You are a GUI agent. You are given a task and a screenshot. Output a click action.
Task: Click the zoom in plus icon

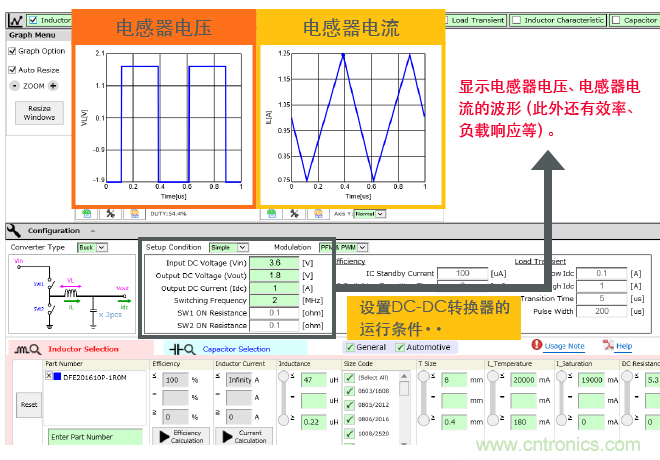(x=53, y=86)
